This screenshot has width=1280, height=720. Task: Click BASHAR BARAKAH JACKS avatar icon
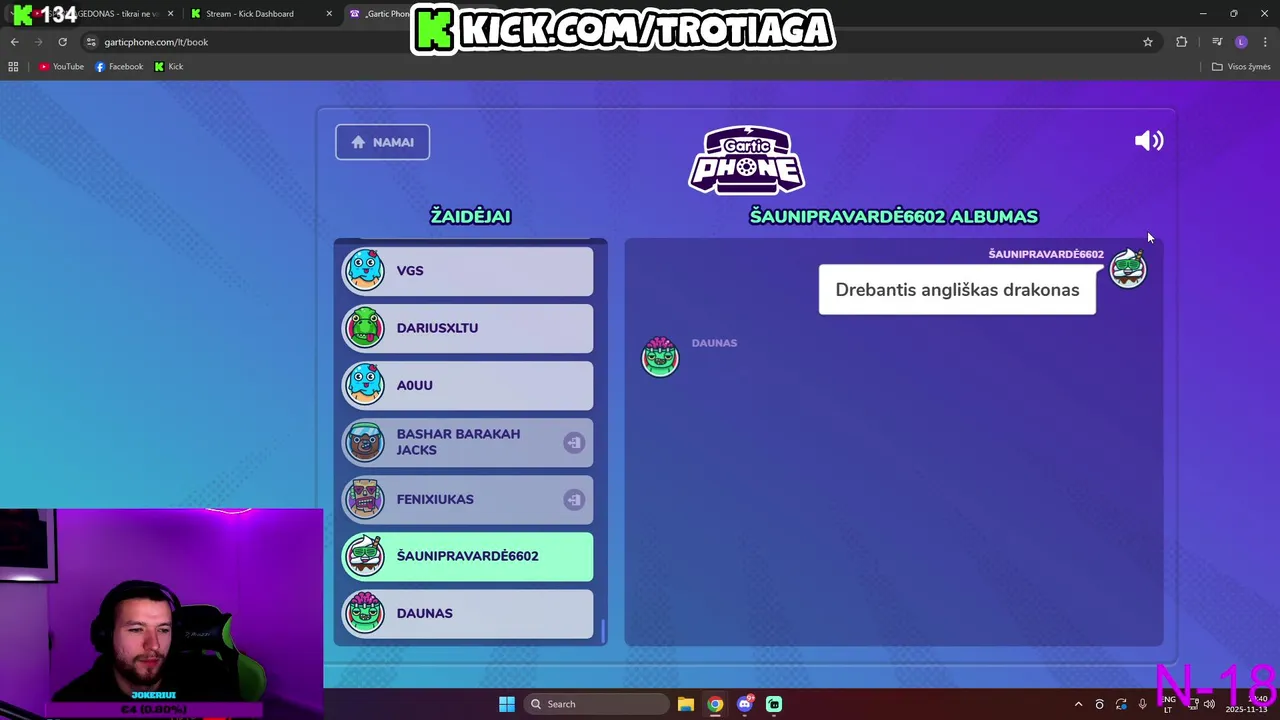pyautogui.click(x=364, y=442)
